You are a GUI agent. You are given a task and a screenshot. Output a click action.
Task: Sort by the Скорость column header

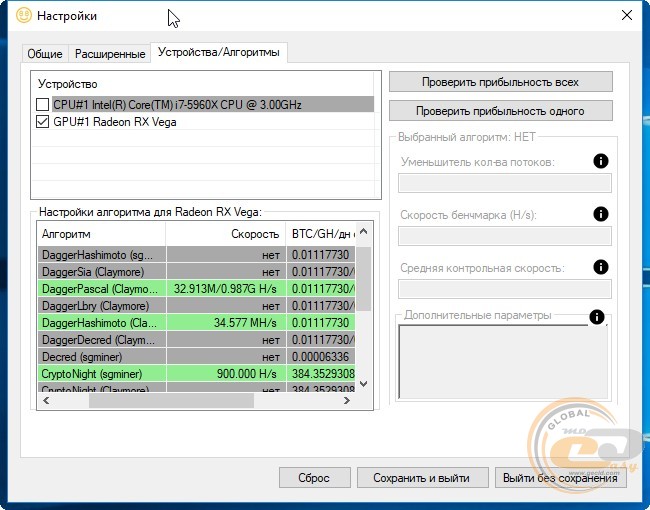click(x=226, y=234)
